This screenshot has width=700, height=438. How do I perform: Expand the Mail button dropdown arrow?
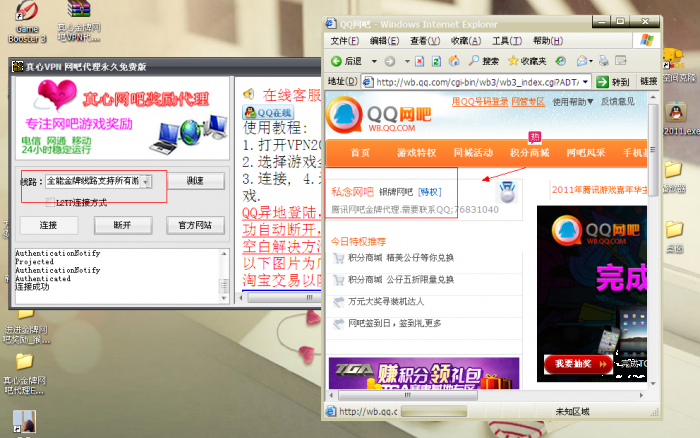[591, 61]
